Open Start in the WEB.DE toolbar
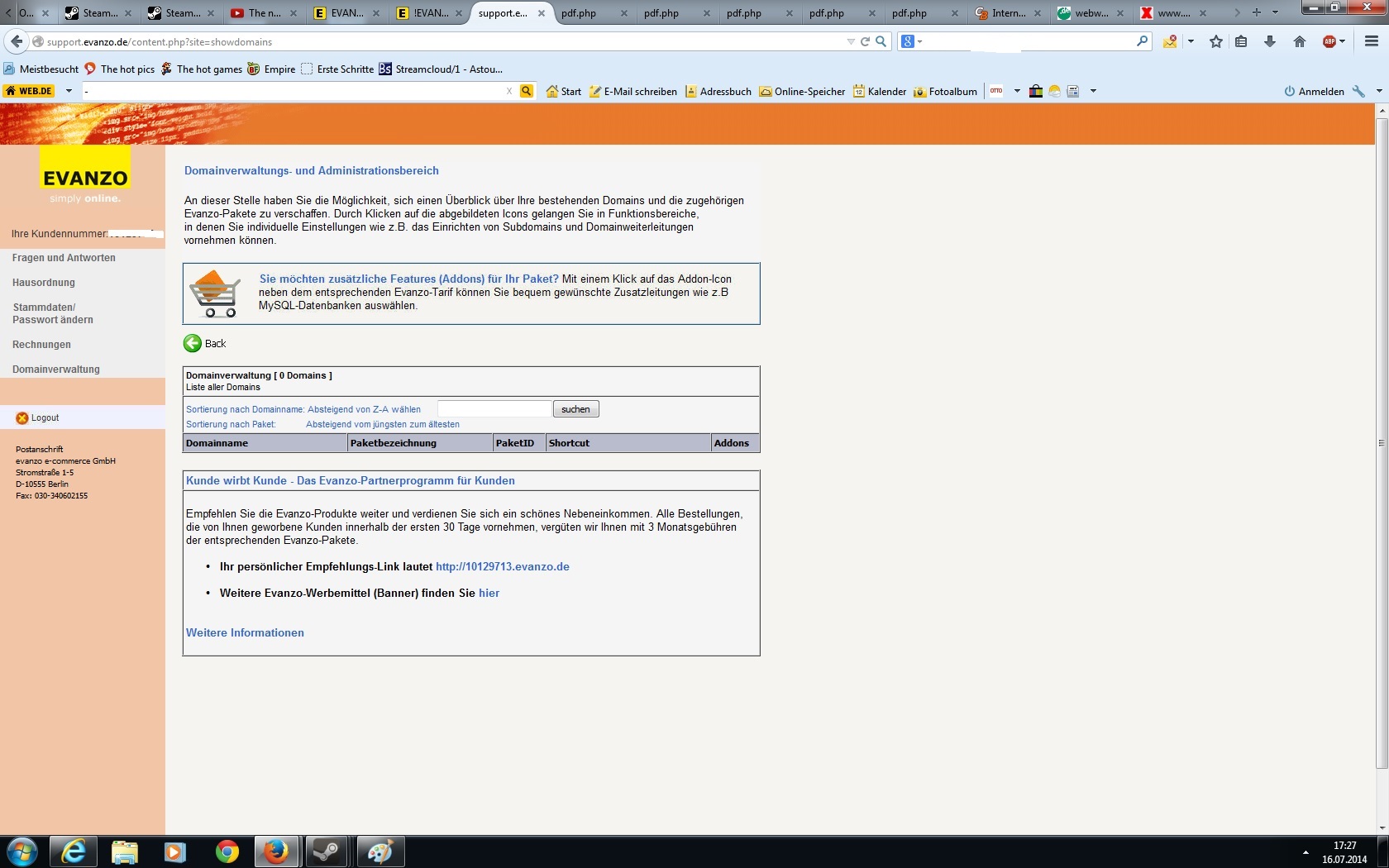The image size is (1389, 868). tap(564, 91)
